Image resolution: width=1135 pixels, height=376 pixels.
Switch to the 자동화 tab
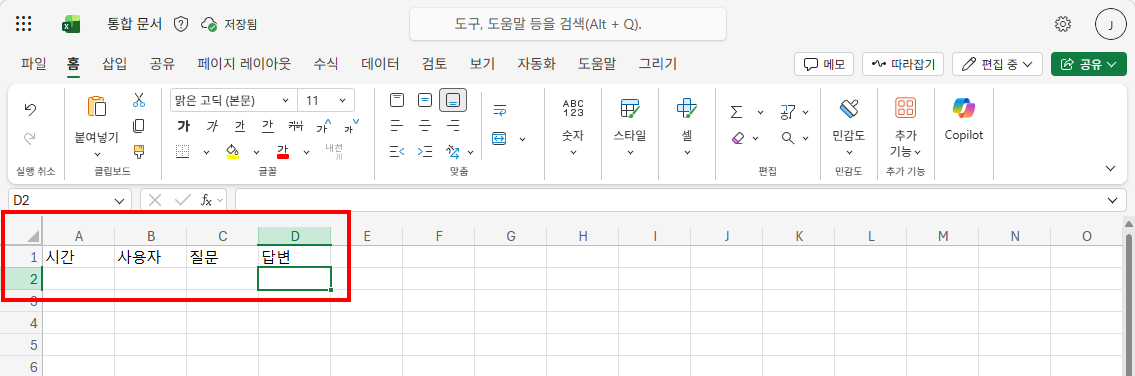[536, 64]
